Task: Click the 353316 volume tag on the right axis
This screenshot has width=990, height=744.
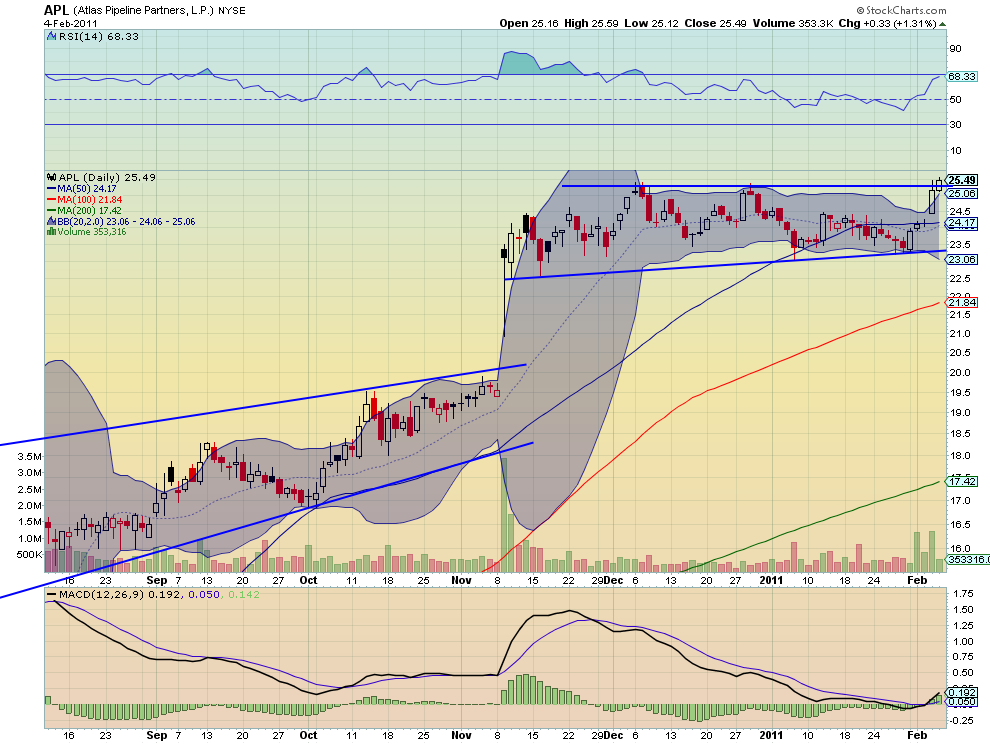Action: (x=969, y=560)
